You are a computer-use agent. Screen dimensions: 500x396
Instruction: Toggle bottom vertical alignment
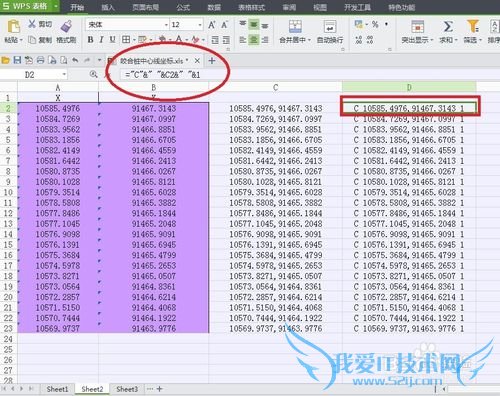click(x=265, y=25)
